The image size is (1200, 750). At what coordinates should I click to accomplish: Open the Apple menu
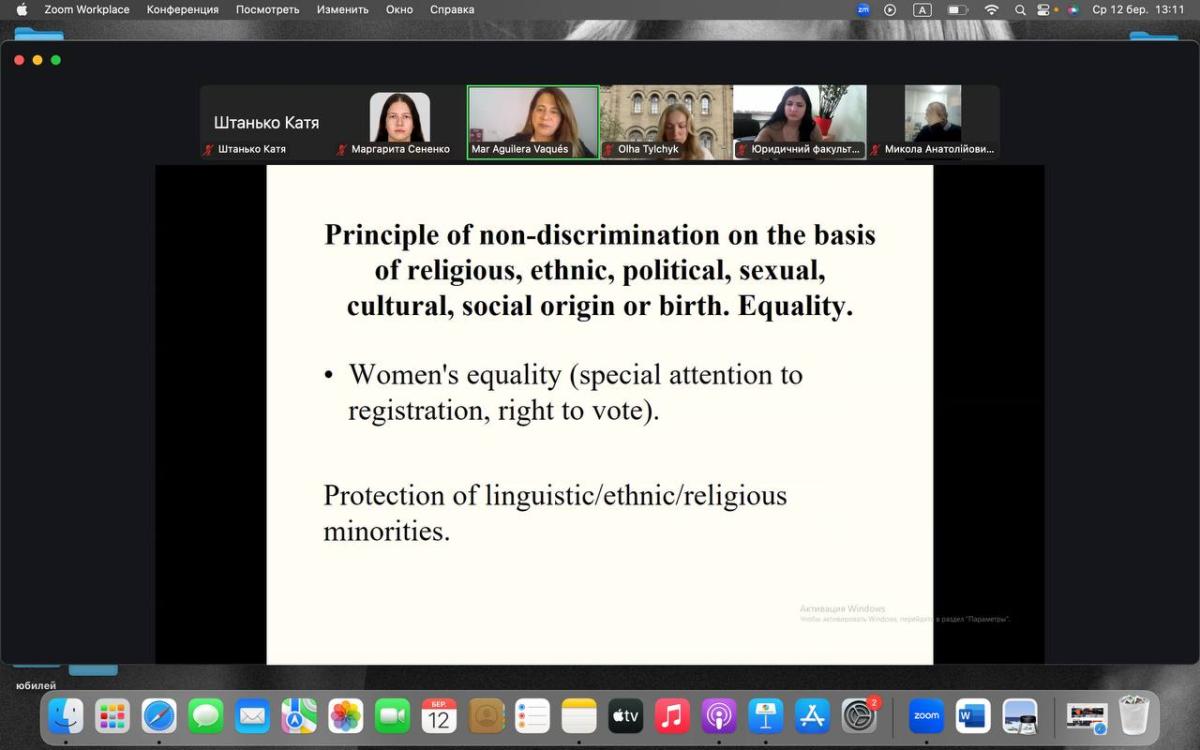coord(22,10)
